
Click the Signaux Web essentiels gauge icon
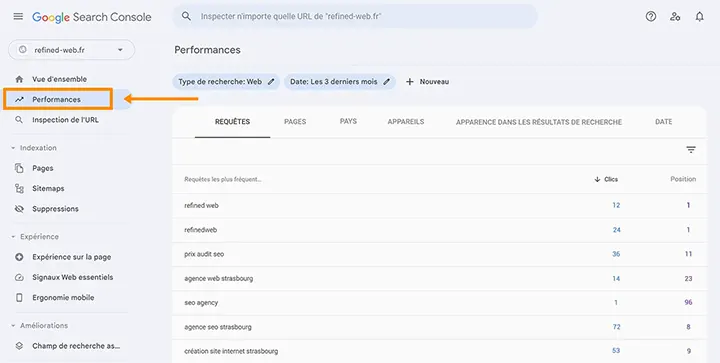19,277
